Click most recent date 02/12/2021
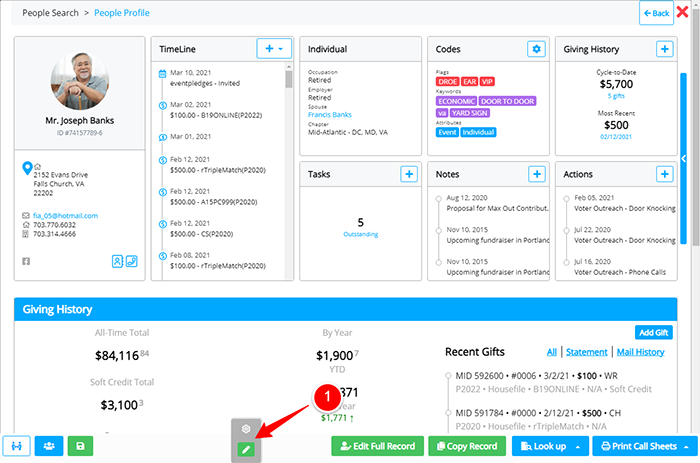The width and height of the screenshot is (700, 463). tap(616, 137)
